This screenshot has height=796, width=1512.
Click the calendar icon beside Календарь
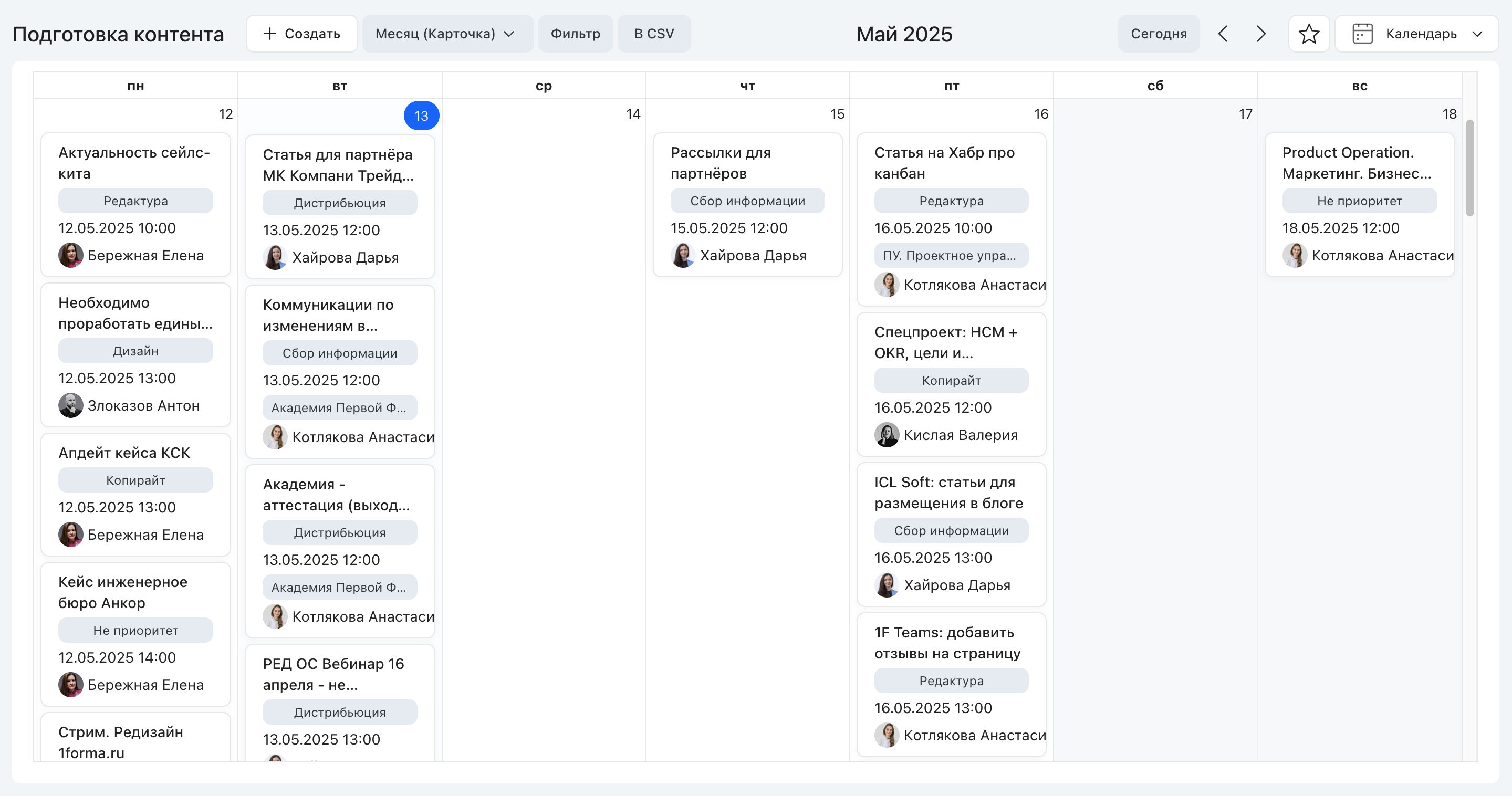pyautogui.click(x=1362, y=34)
